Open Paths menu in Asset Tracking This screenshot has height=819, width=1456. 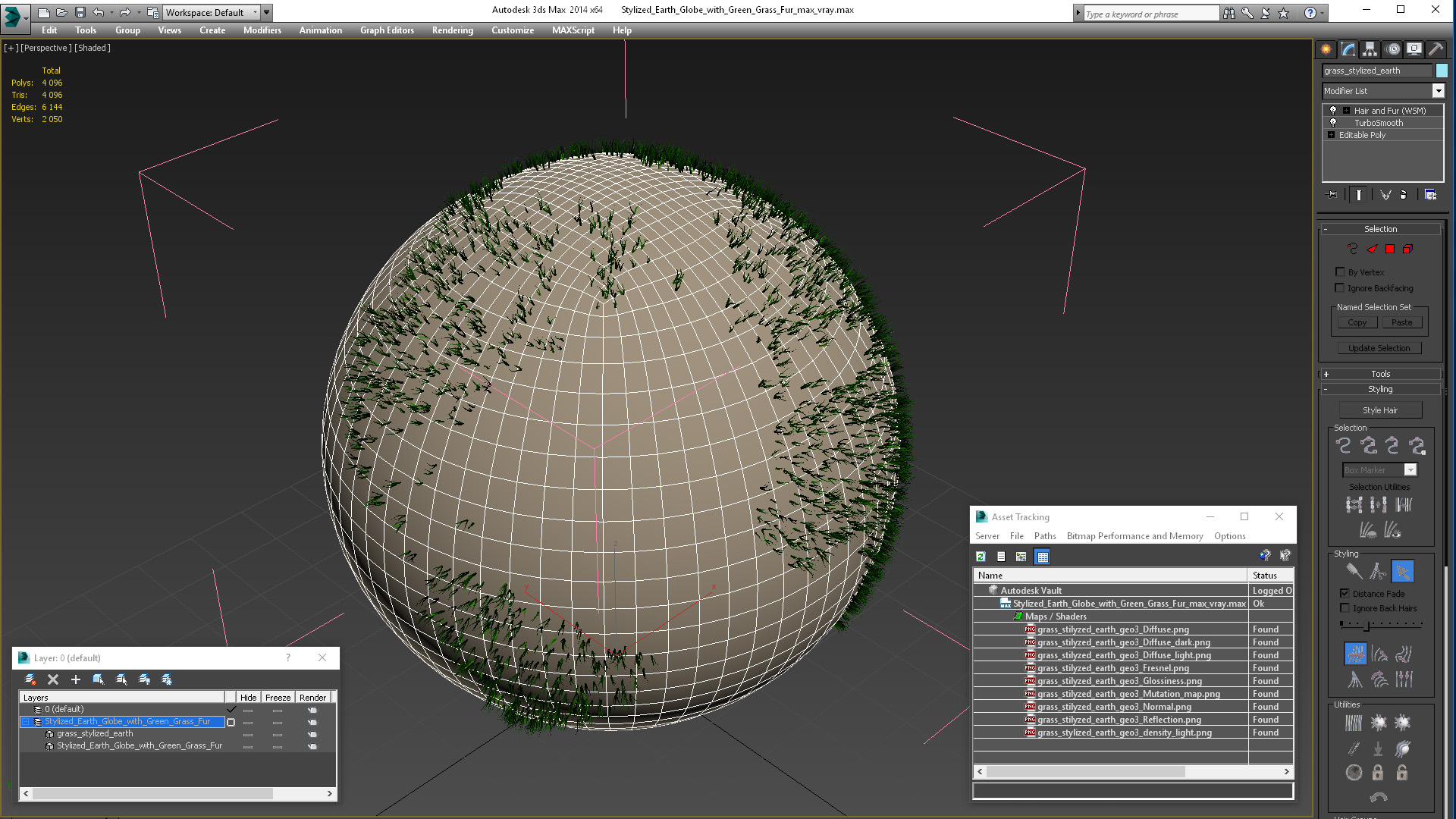[x=1044, y=536]
